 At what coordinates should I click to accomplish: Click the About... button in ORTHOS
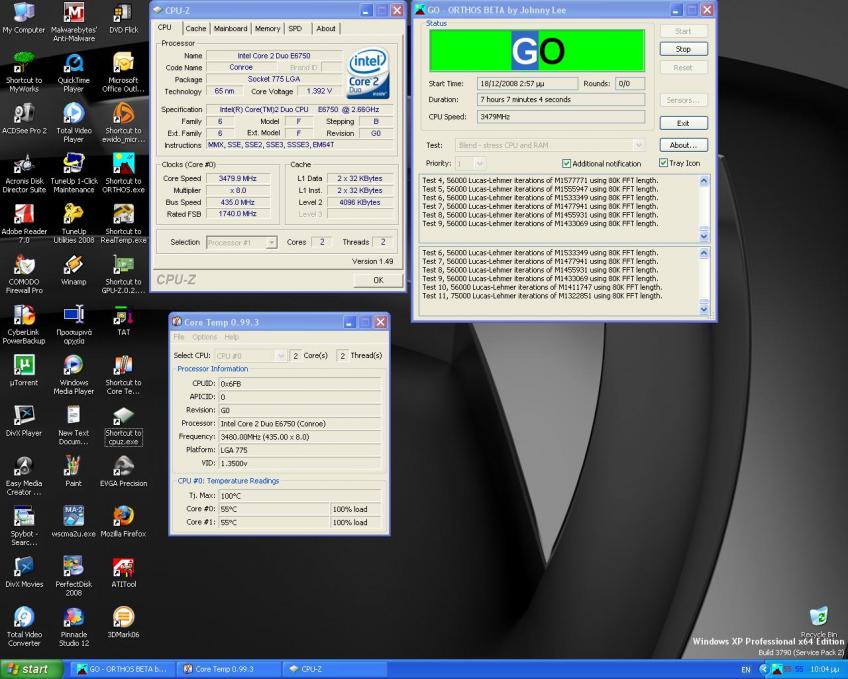click(684, 145)
